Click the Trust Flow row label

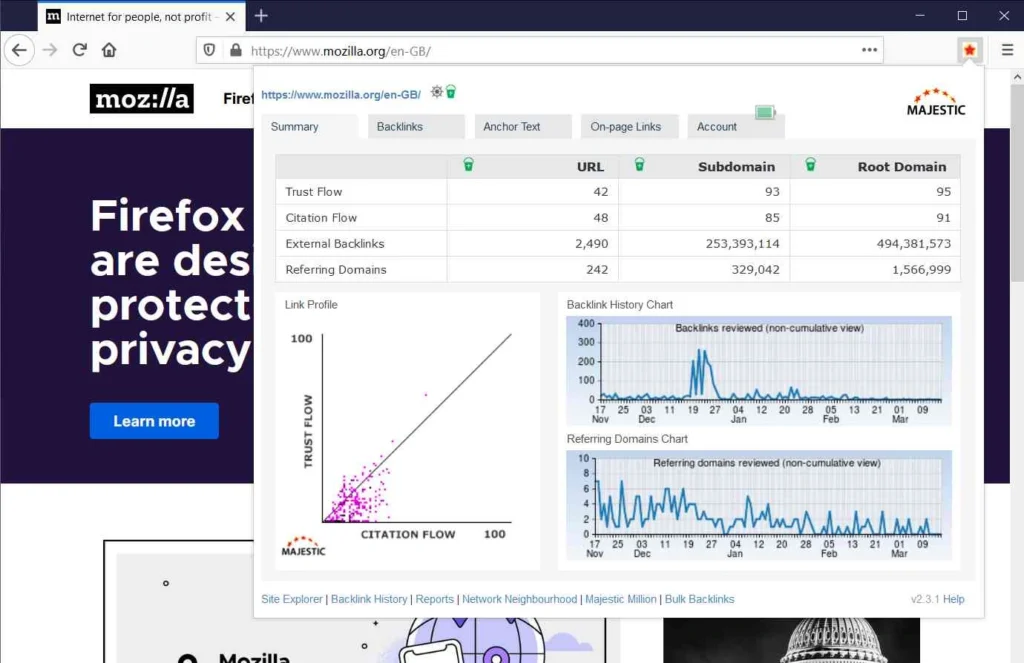pyautogui.click(x=313, y=192)
